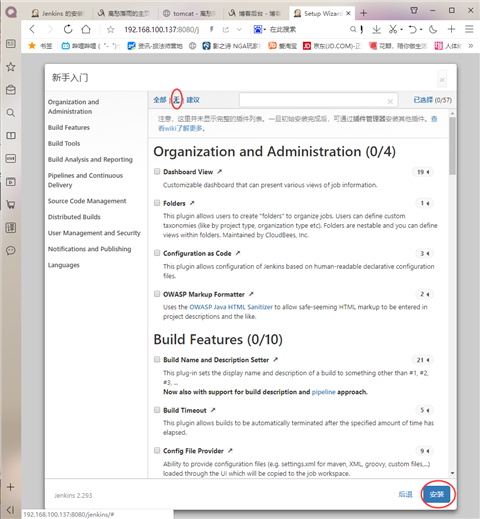The image size is (480, 519).
Task: Jump to Source Code Management category
Action: click(87, 201)
